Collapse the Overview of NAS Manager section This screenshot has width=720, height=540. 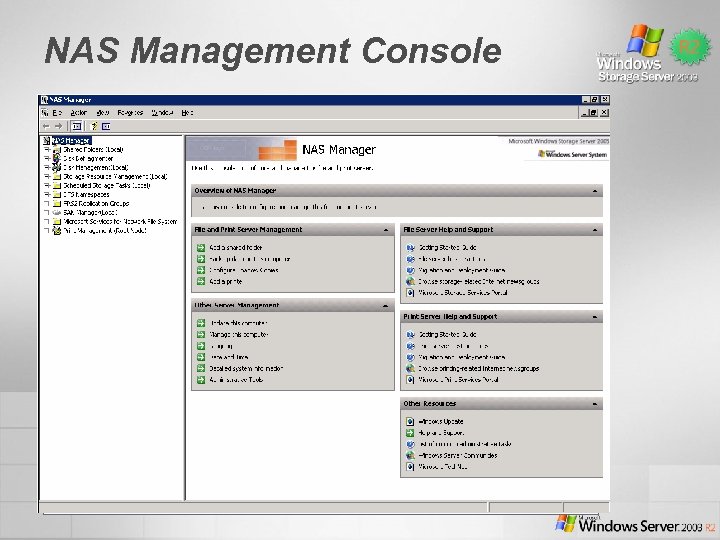point(595,191)
